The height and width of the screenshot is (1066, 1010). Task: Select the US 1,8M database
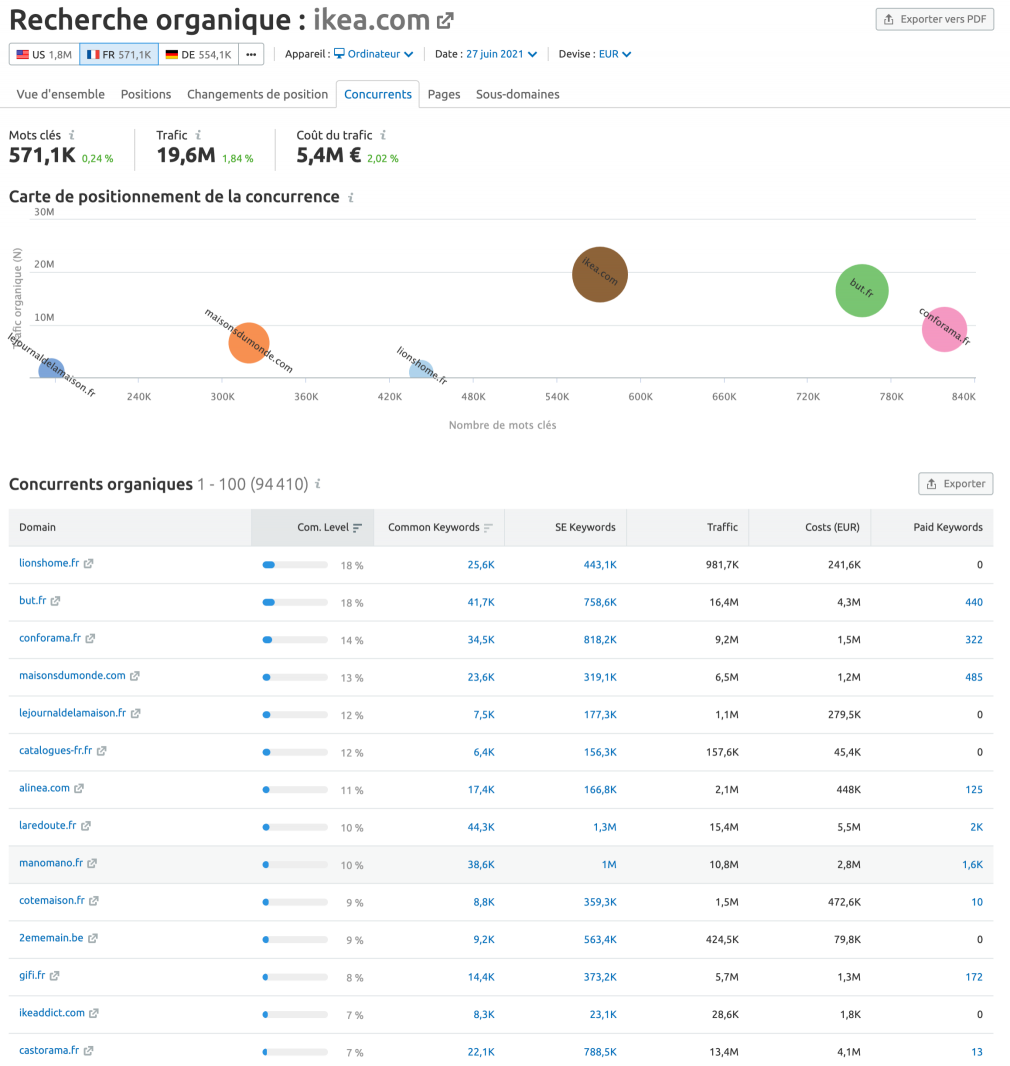coord(44,54)
